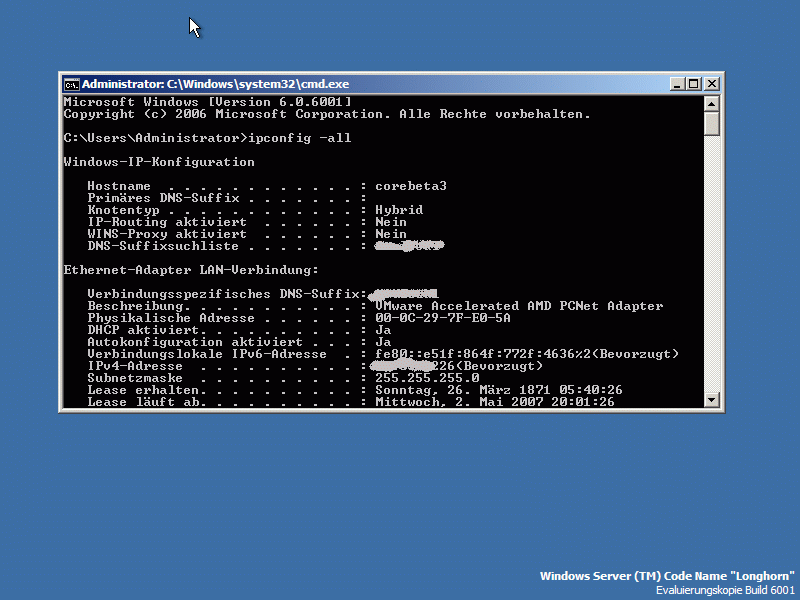
Task: Click the 'Physikalische Adresse' label
Action: [x=171, y=318]
